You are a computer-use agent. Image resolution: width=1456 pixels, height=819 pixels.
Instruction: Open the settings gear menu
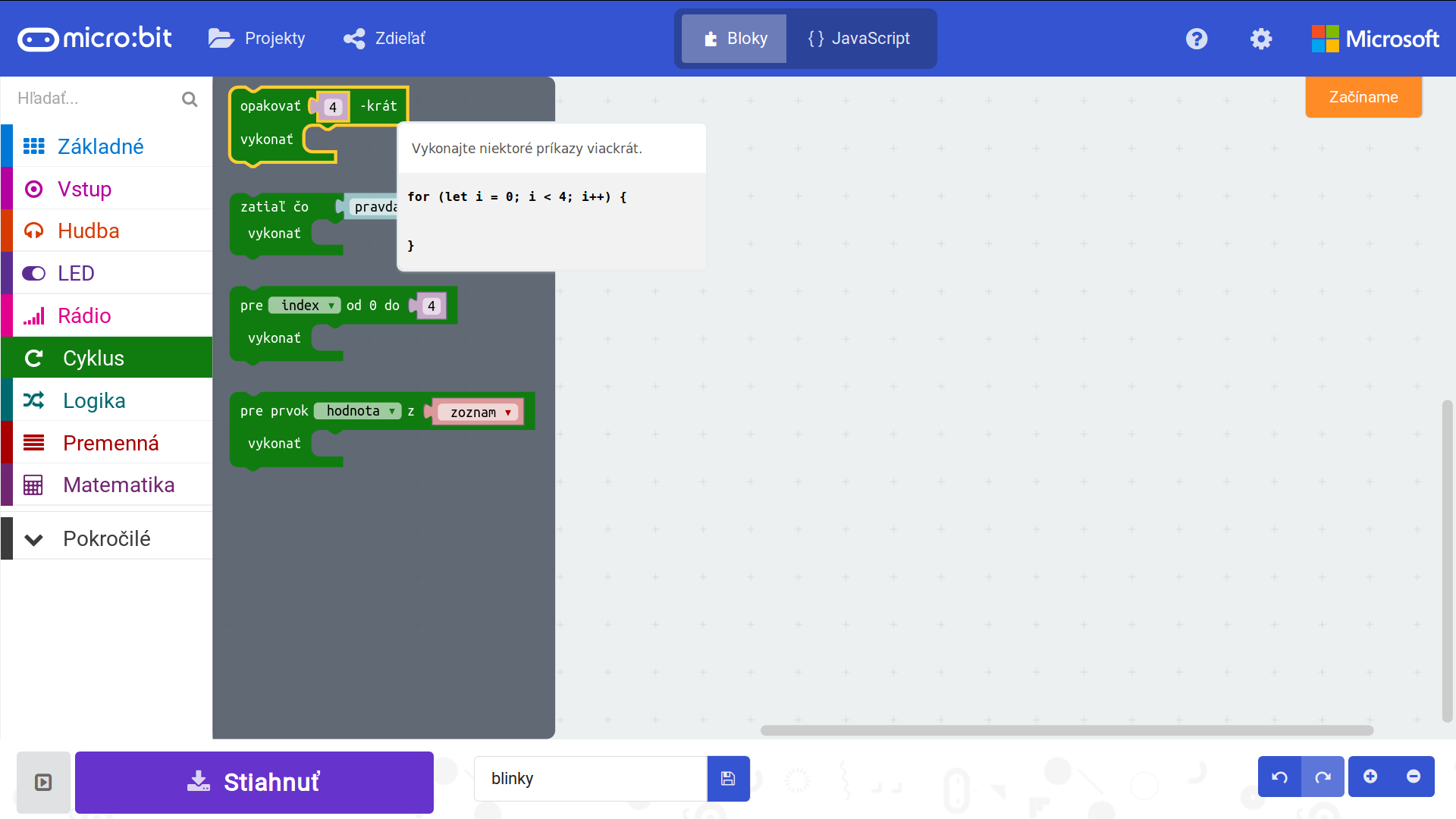coord(1260,39)
